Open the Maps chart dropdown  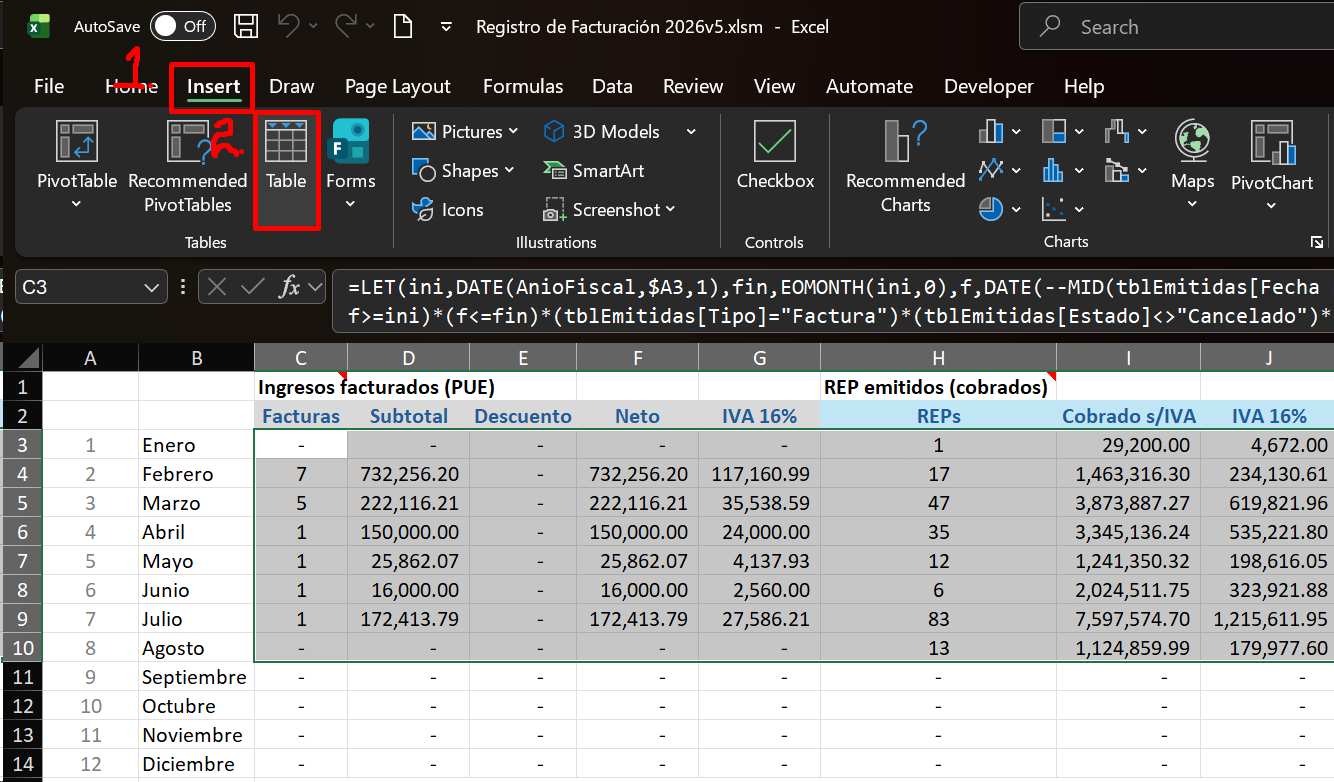coord(1192,205)
